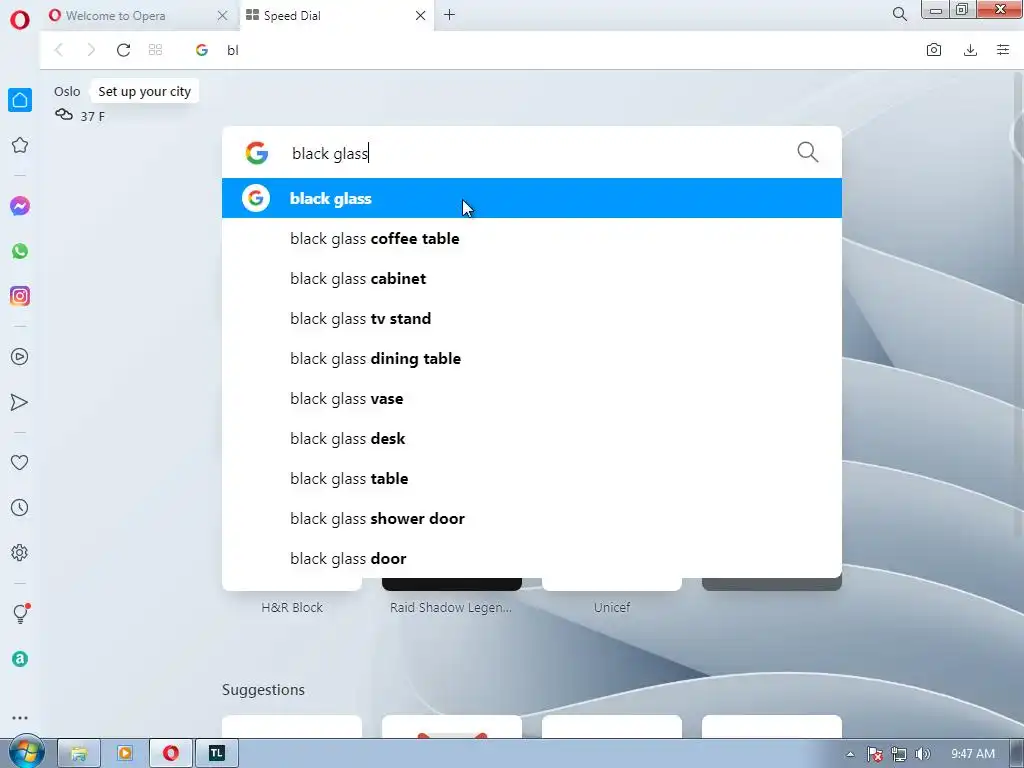Open My Flow send icon in sidebar
The image size is (1024, 768).
tap(20, 402)
